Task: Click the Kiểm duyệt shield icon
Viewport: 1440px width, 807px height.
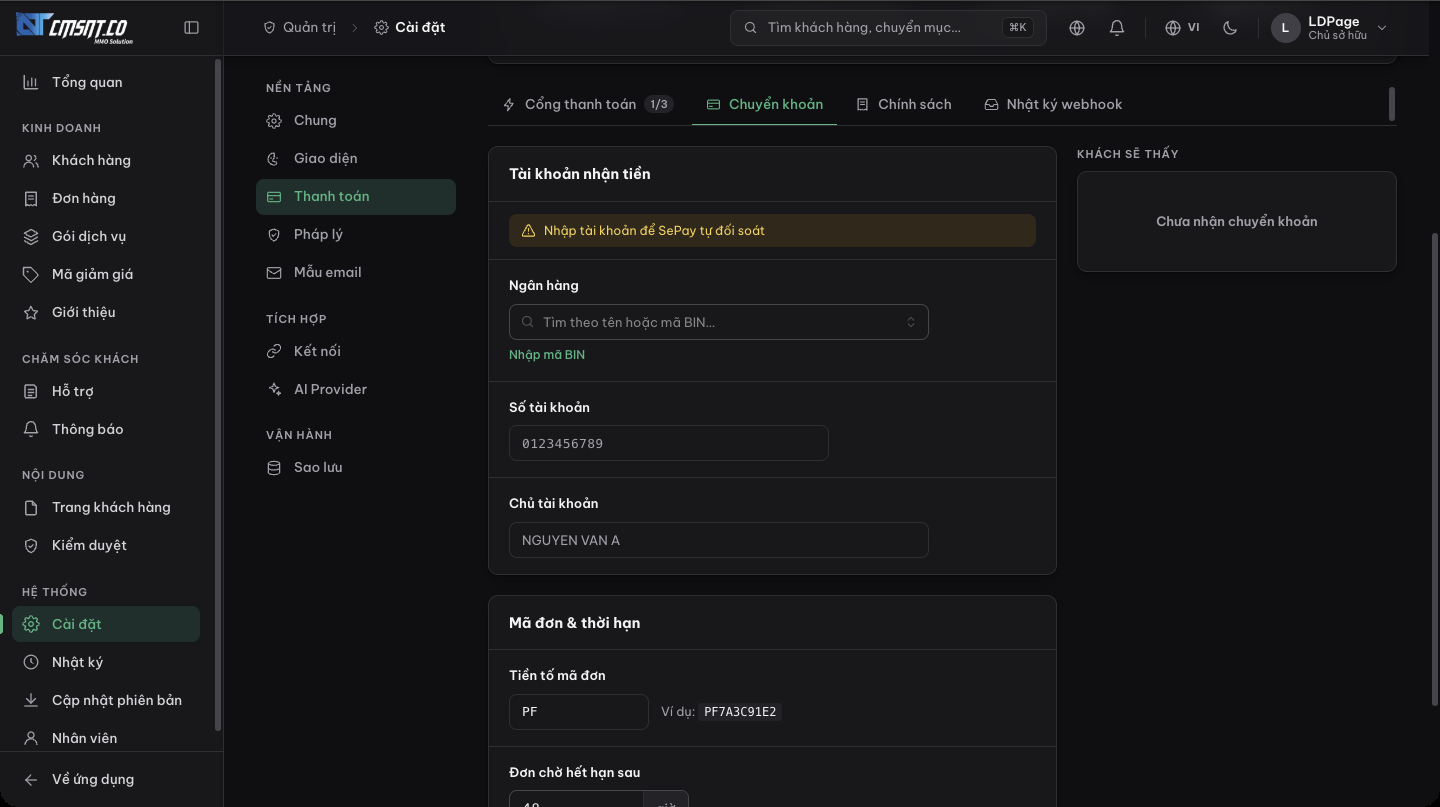Action: [x=31, y=545]
